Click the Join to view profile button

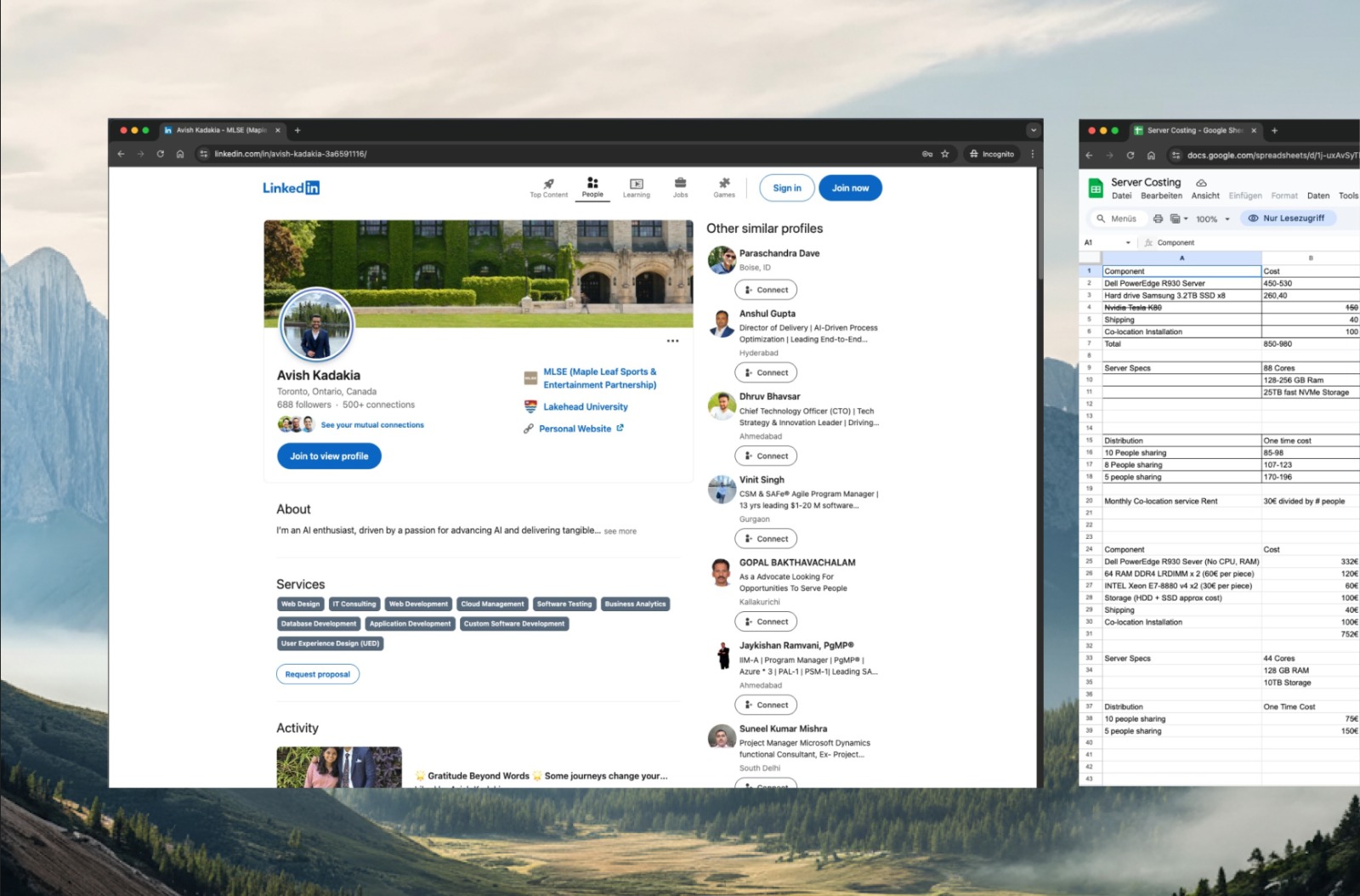tap(329, 457)
